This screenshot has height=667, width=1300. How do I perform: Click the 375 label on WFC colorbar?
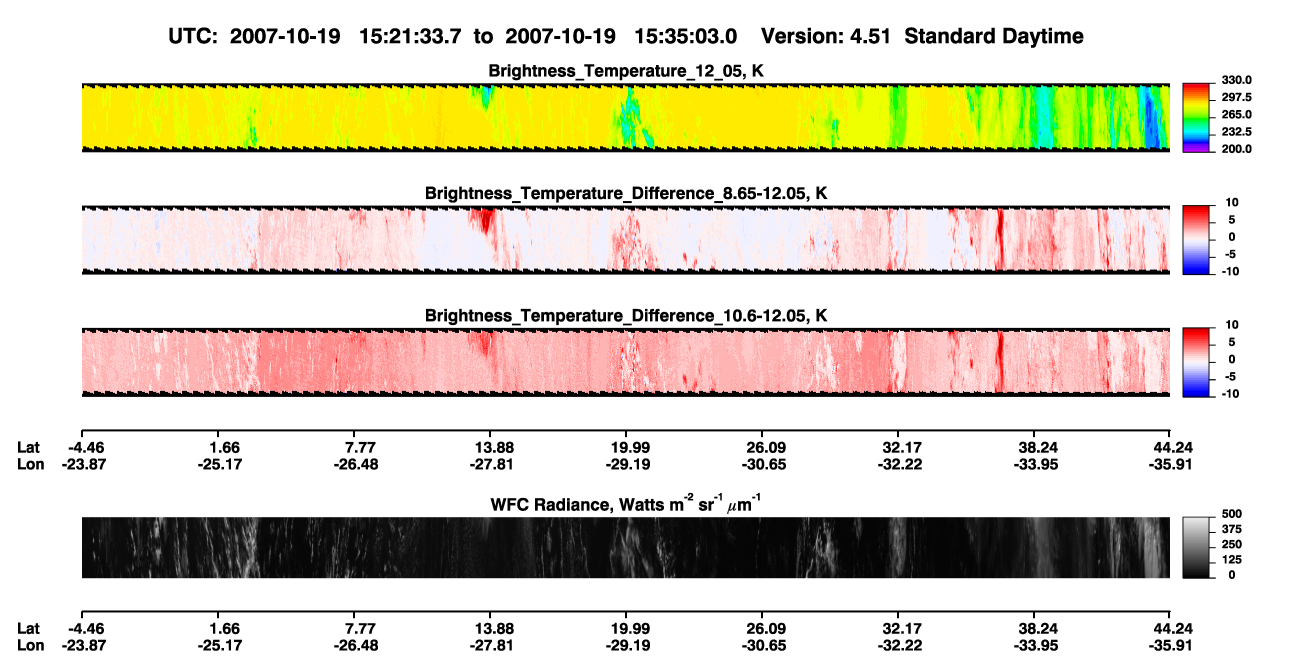point(1232,529)
